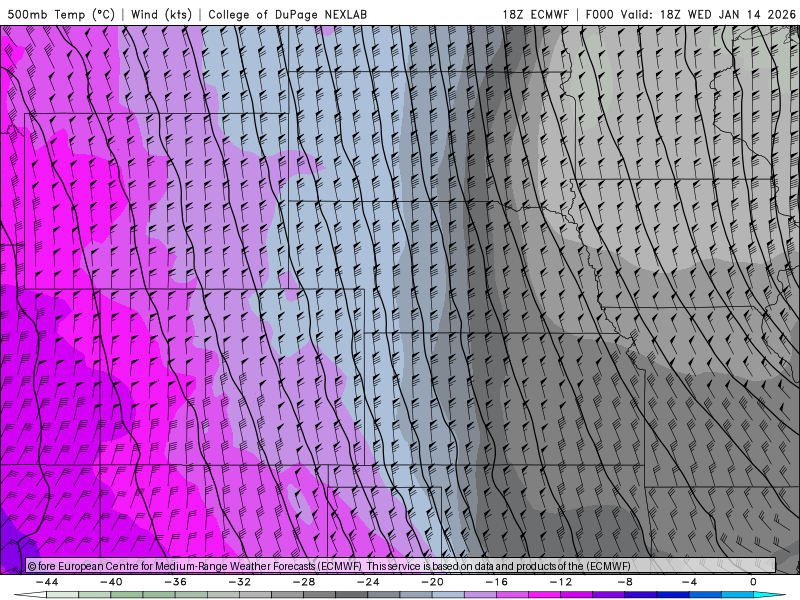The height and width of the screenshot is (600, 800).
Task: Click the -12 colorbar label
Action: (561, 582)
